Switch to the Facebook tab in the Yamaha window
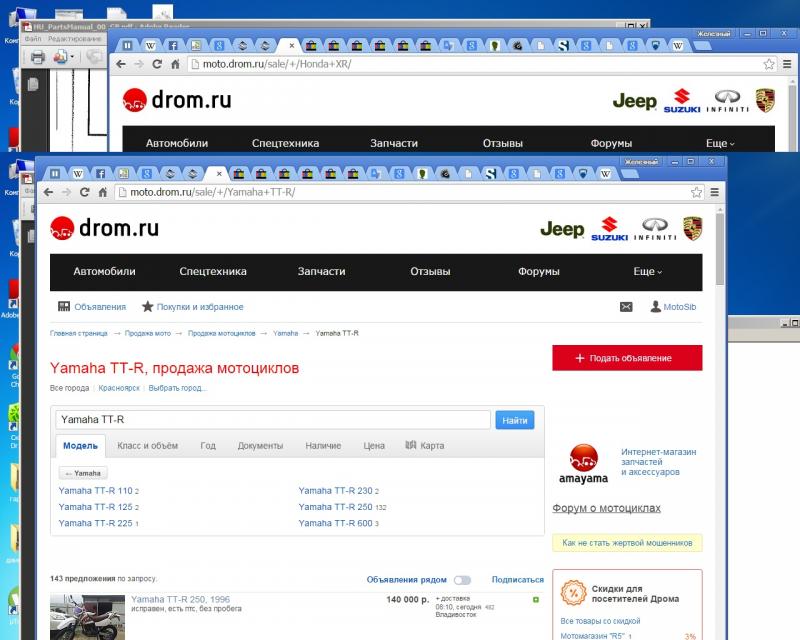The height and width of the screenshot is (640, 800). [101, 174]
